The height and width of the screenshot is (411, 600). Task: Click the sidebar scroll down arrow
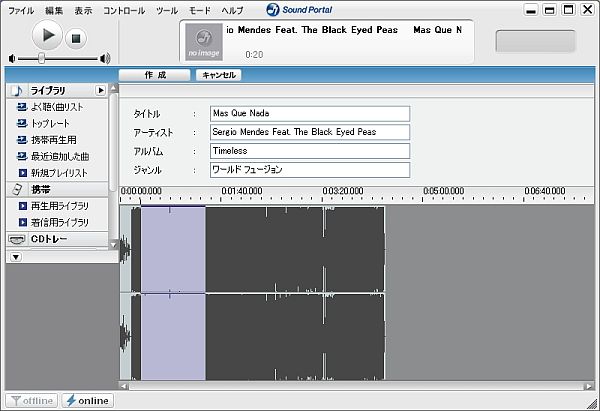[x=113, y=245]
